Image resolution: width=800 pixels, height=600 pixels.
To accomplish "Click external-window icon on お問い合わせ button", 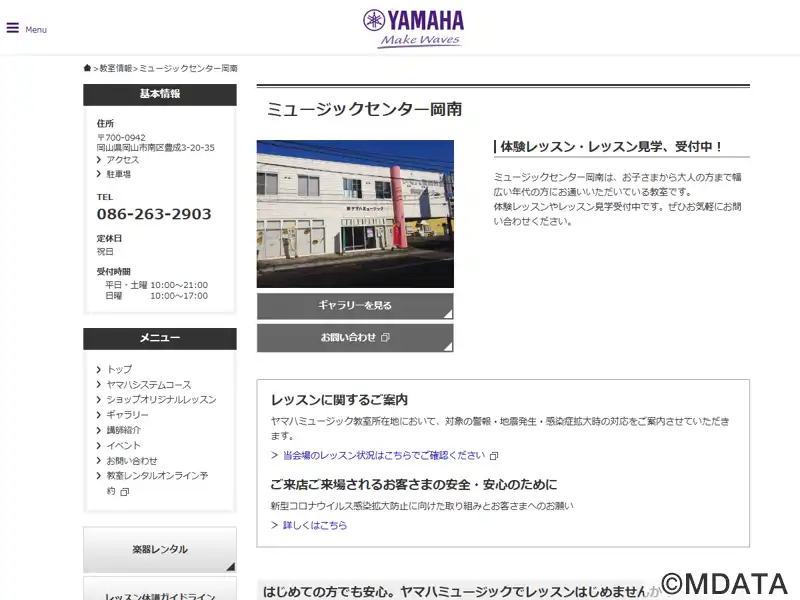I will [x=386, y=337].
